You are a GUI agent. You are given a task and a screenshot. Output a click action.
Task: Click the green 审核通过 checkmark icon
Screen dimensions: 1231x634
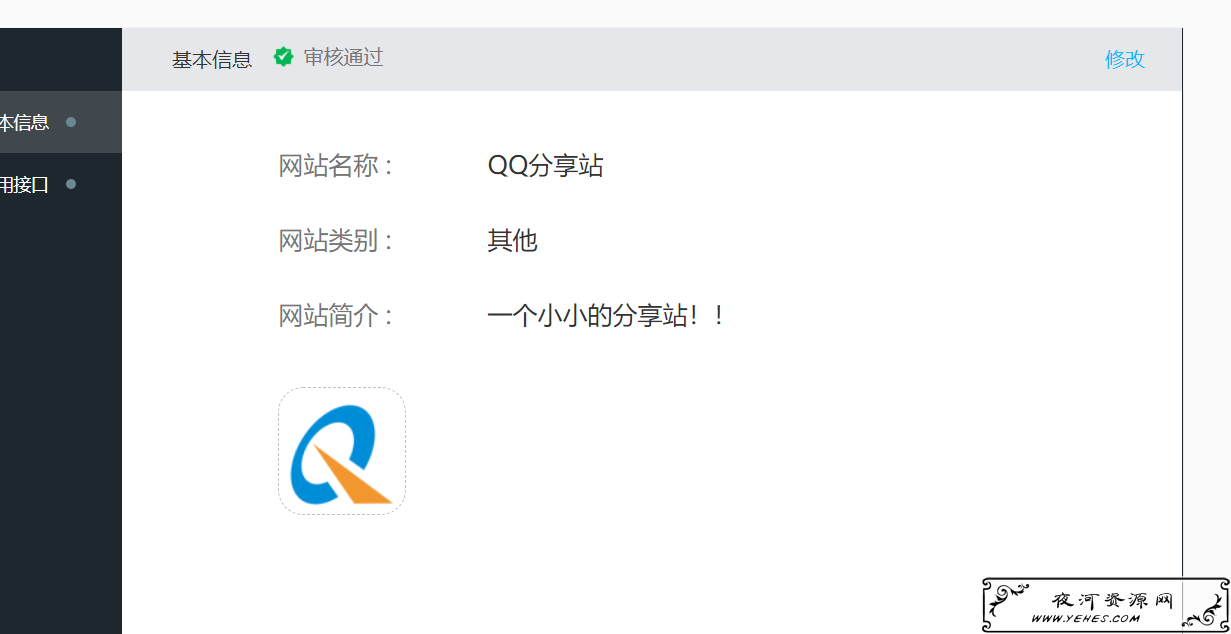coord(284,58)
